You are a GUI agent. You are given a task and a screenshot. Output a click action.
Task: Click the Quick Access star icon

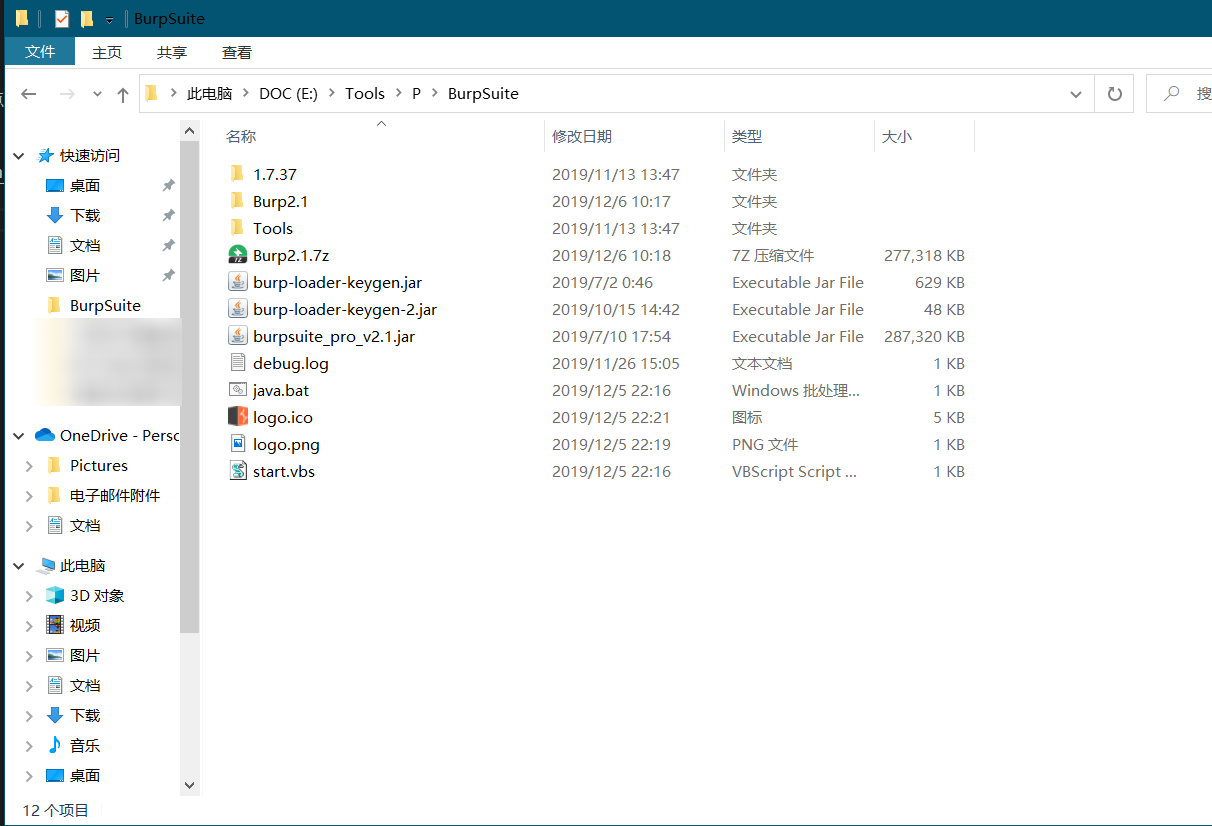(x=45, y=155)
